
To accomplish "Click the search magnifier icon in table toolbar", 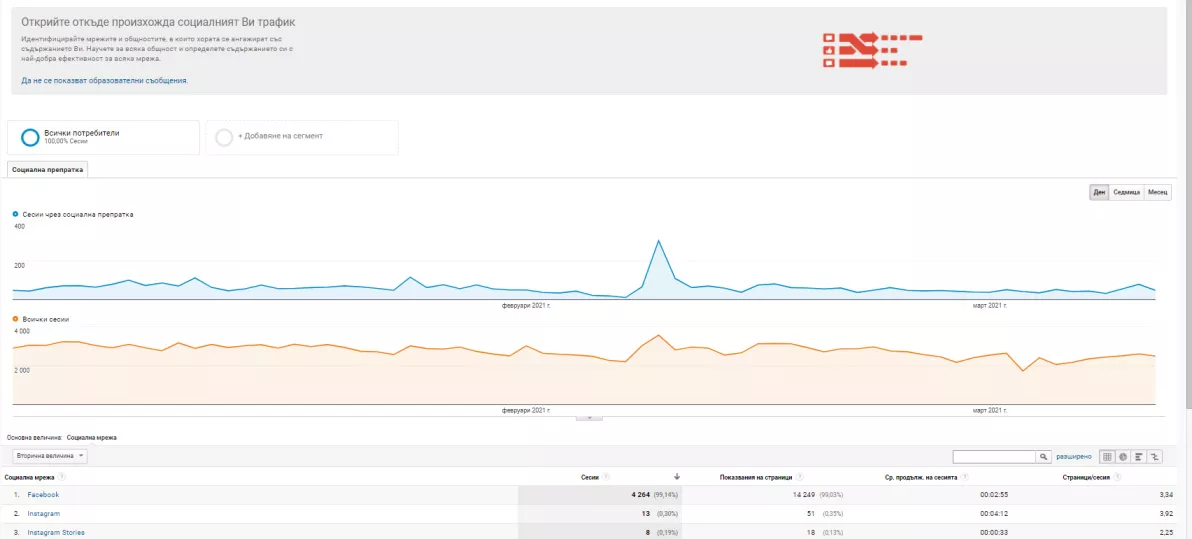I will point(1044,457).
